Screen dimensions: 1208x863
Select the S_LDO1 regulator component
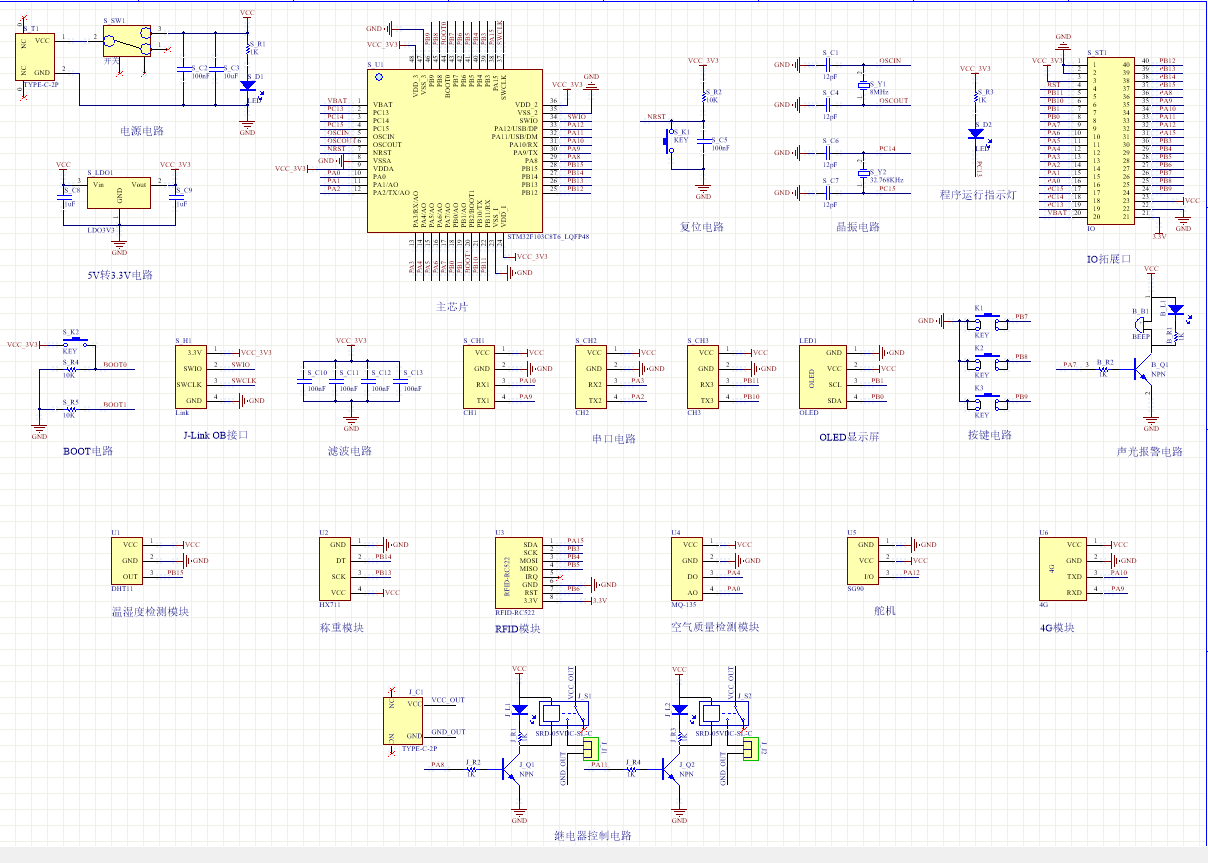point(118,194)
